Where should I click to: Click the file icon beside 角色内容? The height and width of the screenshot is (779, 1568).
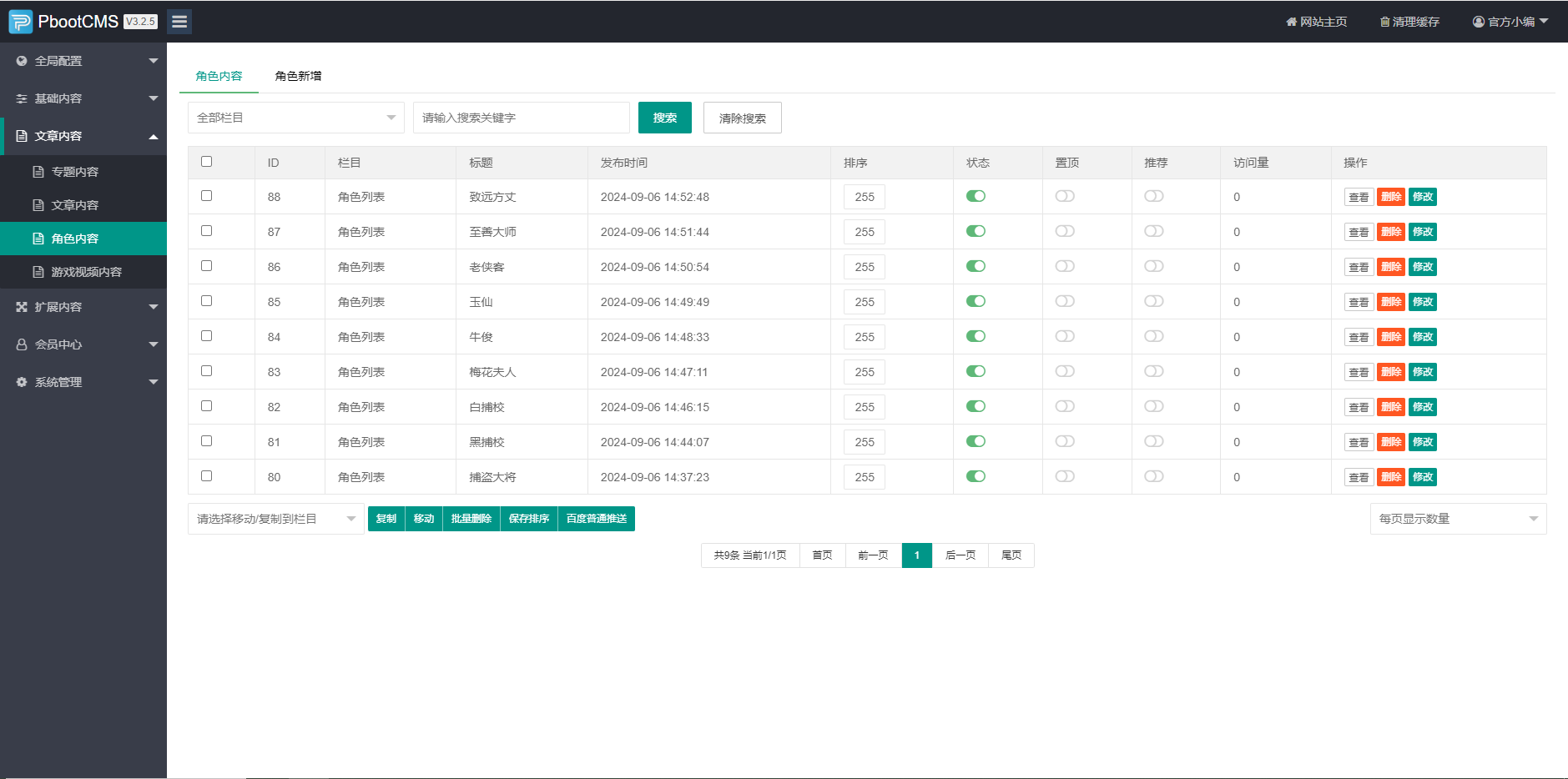tap(38, 239)
